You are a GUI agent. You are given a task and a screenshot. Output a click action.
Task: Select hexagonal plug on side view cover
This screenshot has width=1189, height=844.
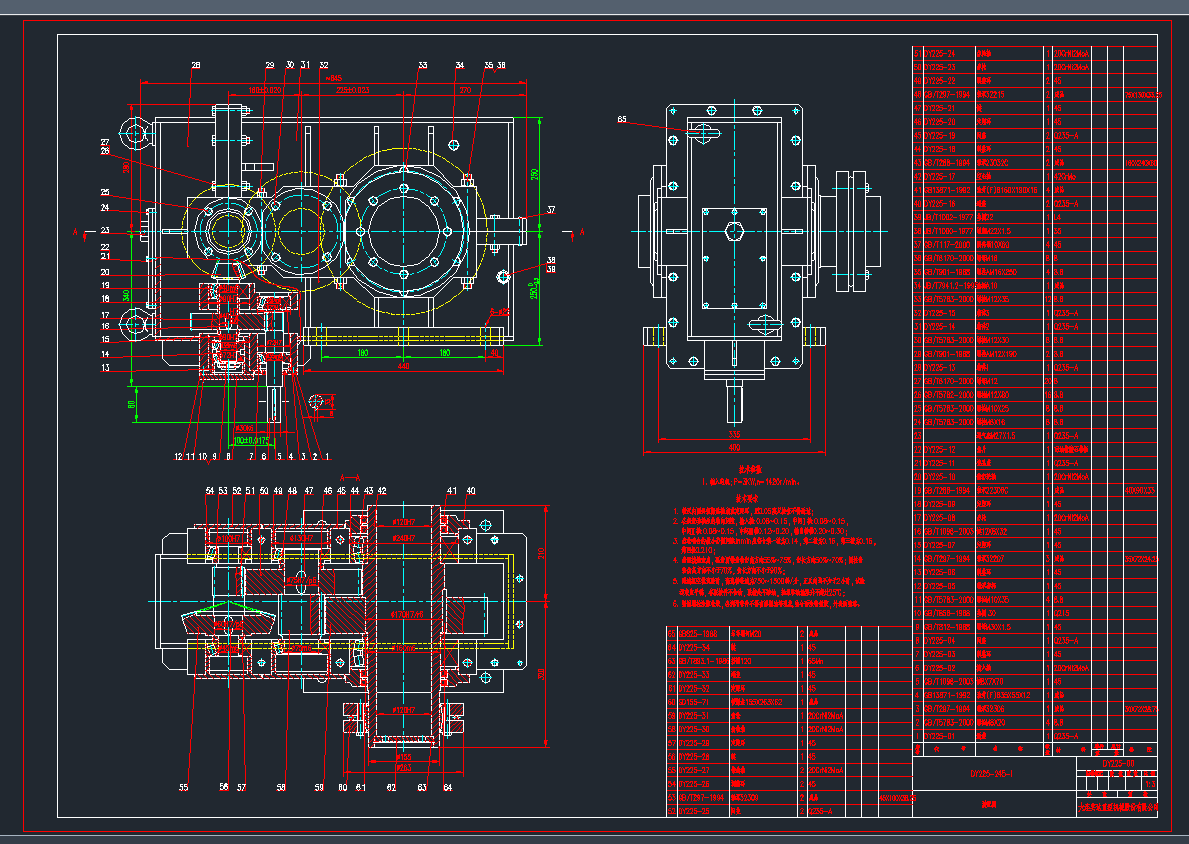736,233
